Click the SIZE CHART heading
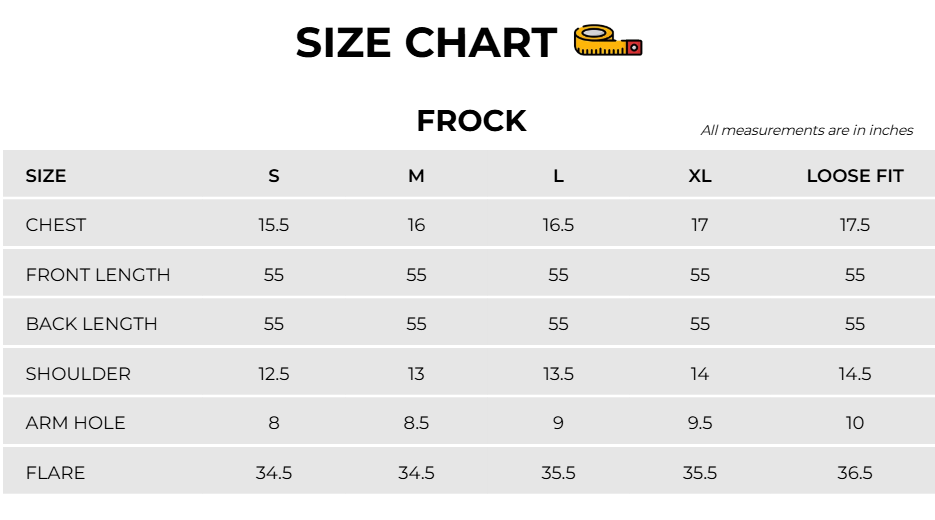Viewport: 935px width, 520px height. click(x=426, y=43)
